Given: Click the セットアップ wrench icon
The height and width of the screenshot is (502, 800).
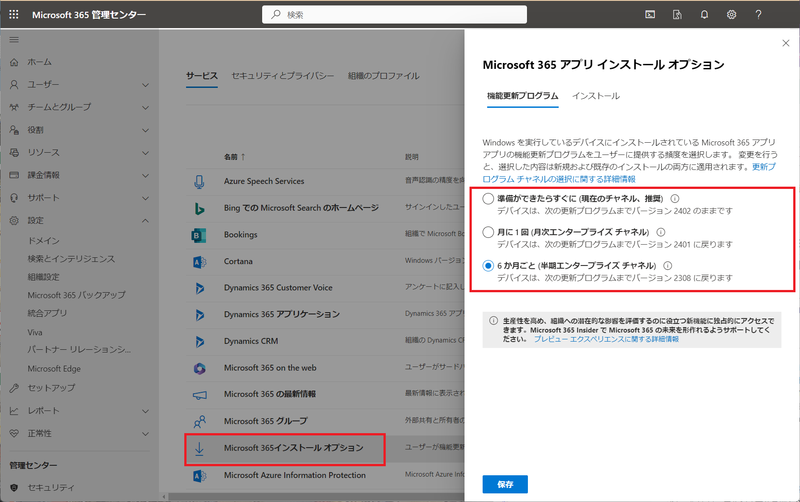Looking at the screenshot, I should (x=14, y=388).
